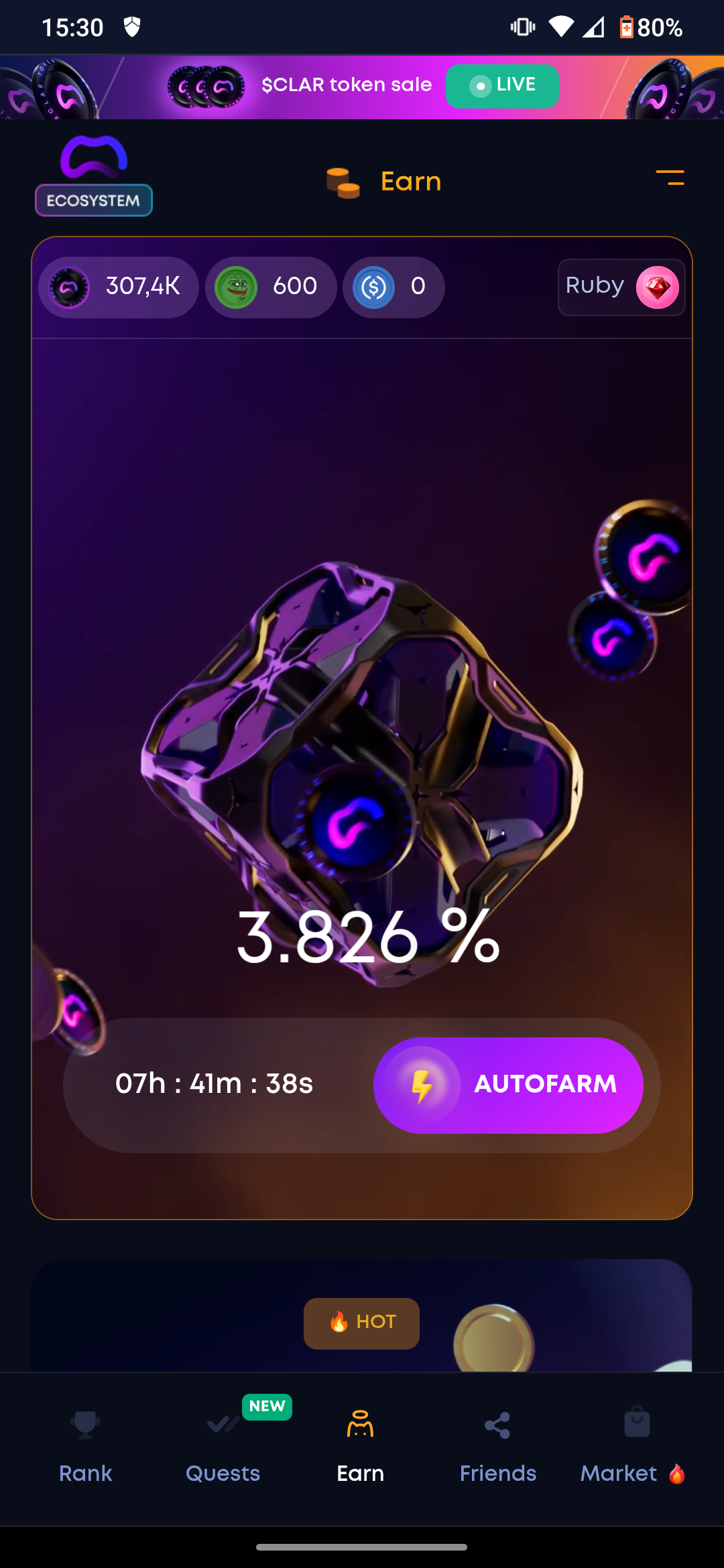Tap the LIVE token sale button

[x=502, y=86]
